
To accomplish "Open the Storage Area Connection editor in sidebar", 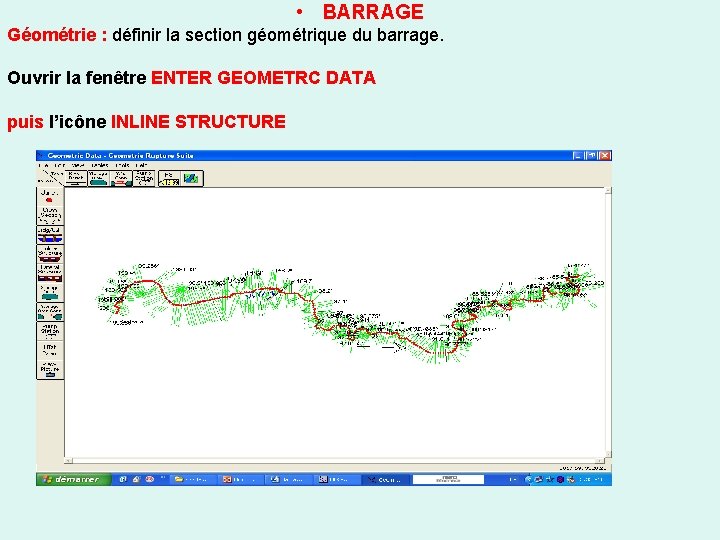I will (x=50, y=312).
